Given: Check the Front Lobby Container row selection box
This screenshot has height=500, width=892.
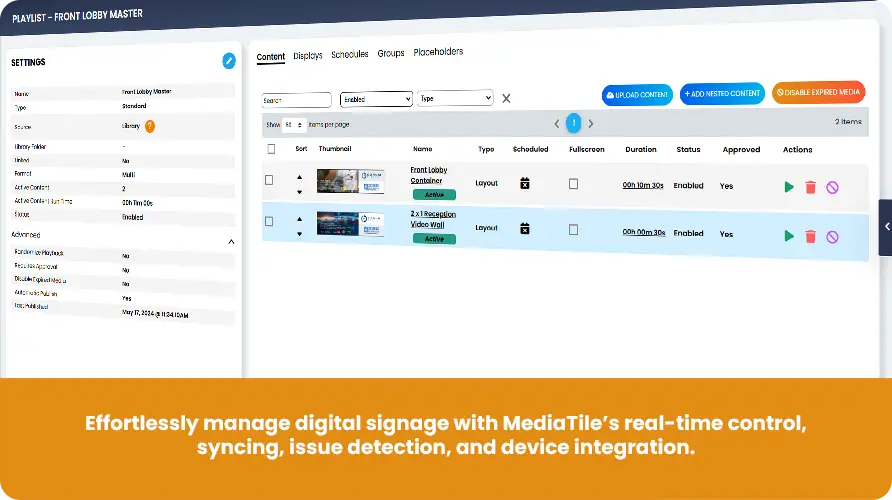Looking at the screenshot, I should (x=269, y=180).
